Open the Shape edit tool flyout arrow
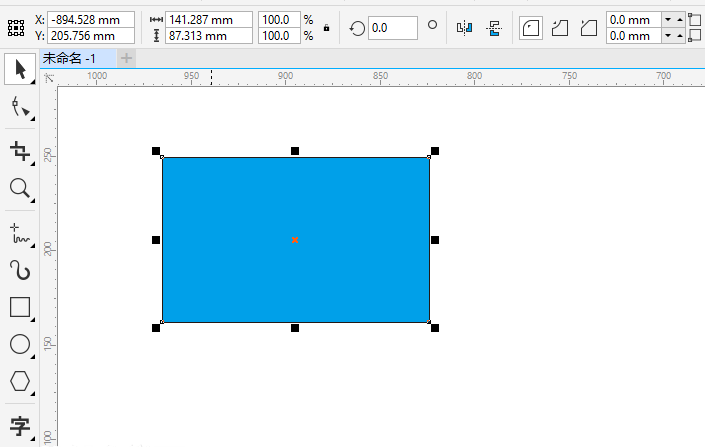 point(32,119)
